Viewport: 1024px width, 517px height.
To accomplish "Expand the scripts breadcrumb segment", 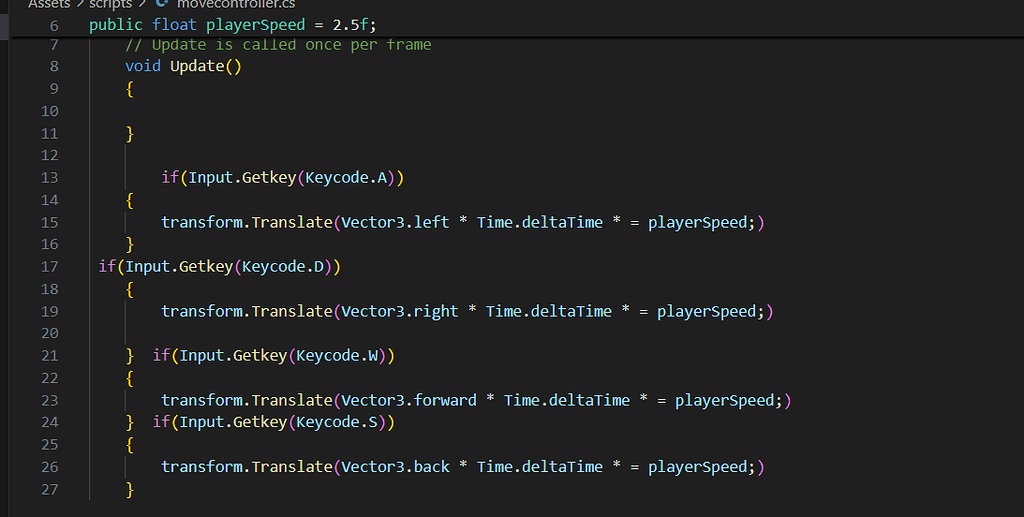I will click(110, 4).
